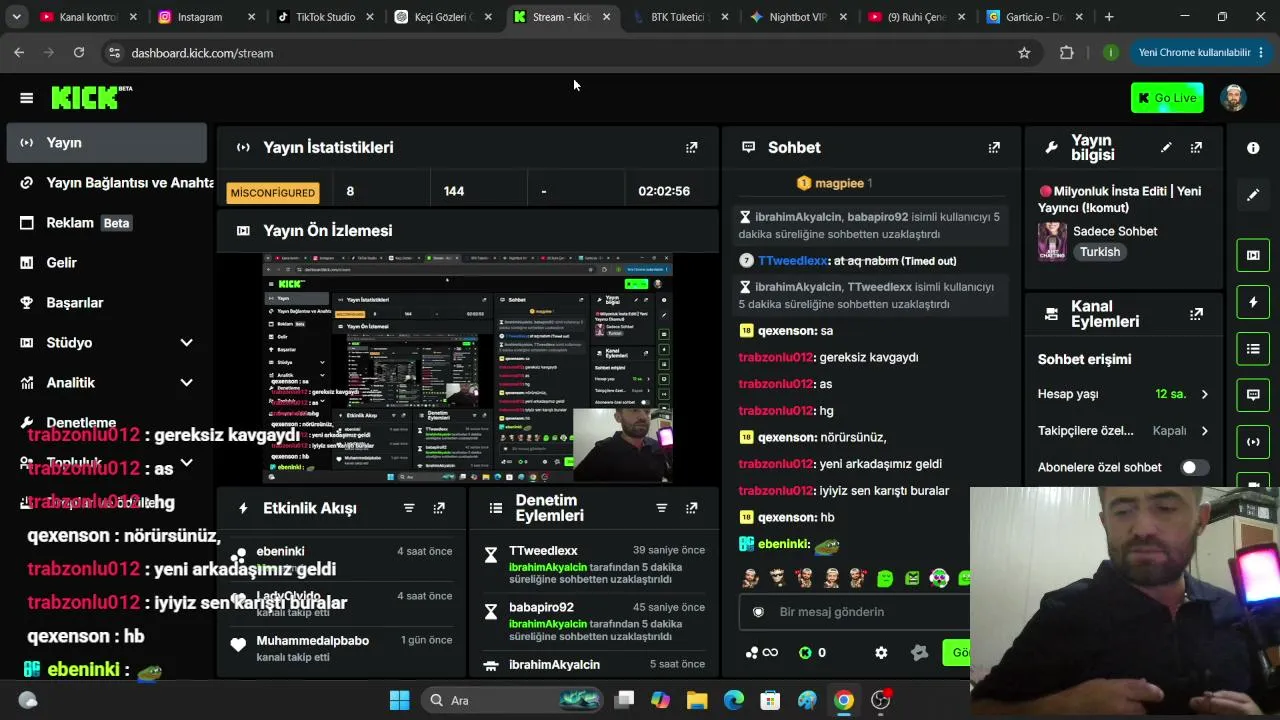The image size is (1280, 720).
Task: Open Sadece Sohbet category link
Action: [x=1115, y=231]
